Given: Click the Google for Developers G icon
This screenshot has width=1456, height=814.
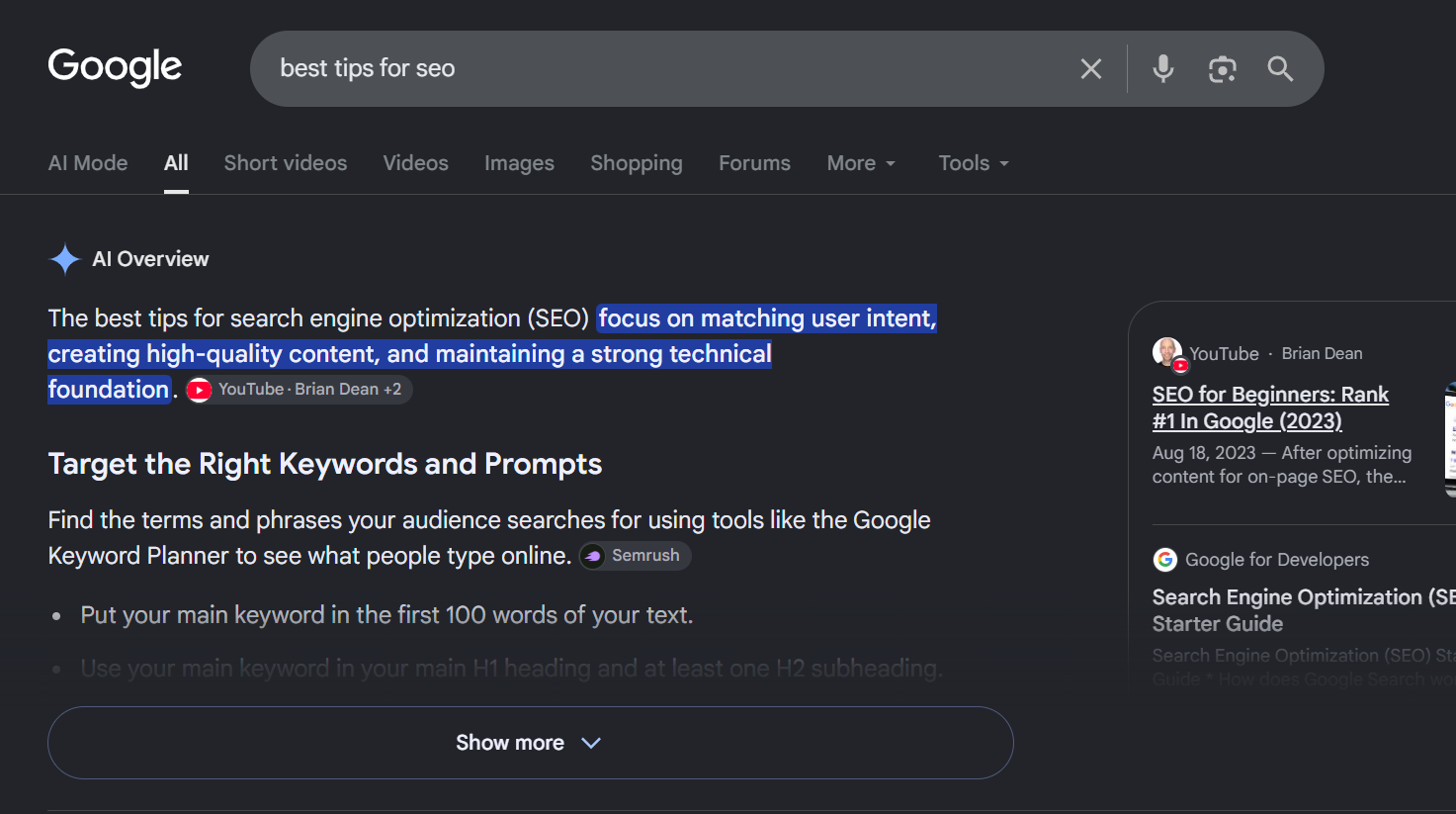Looking at the screenshot, I should coord(1165,560).
